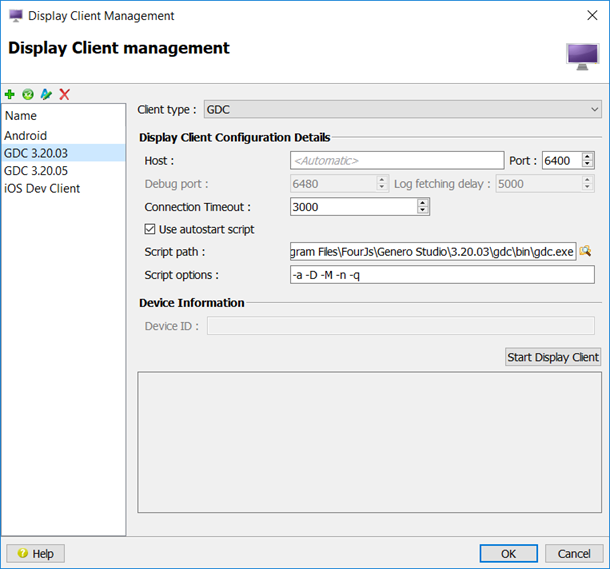Select Android in the client list
The width and height of the screenshot is (610, 569).
(26, 135)
